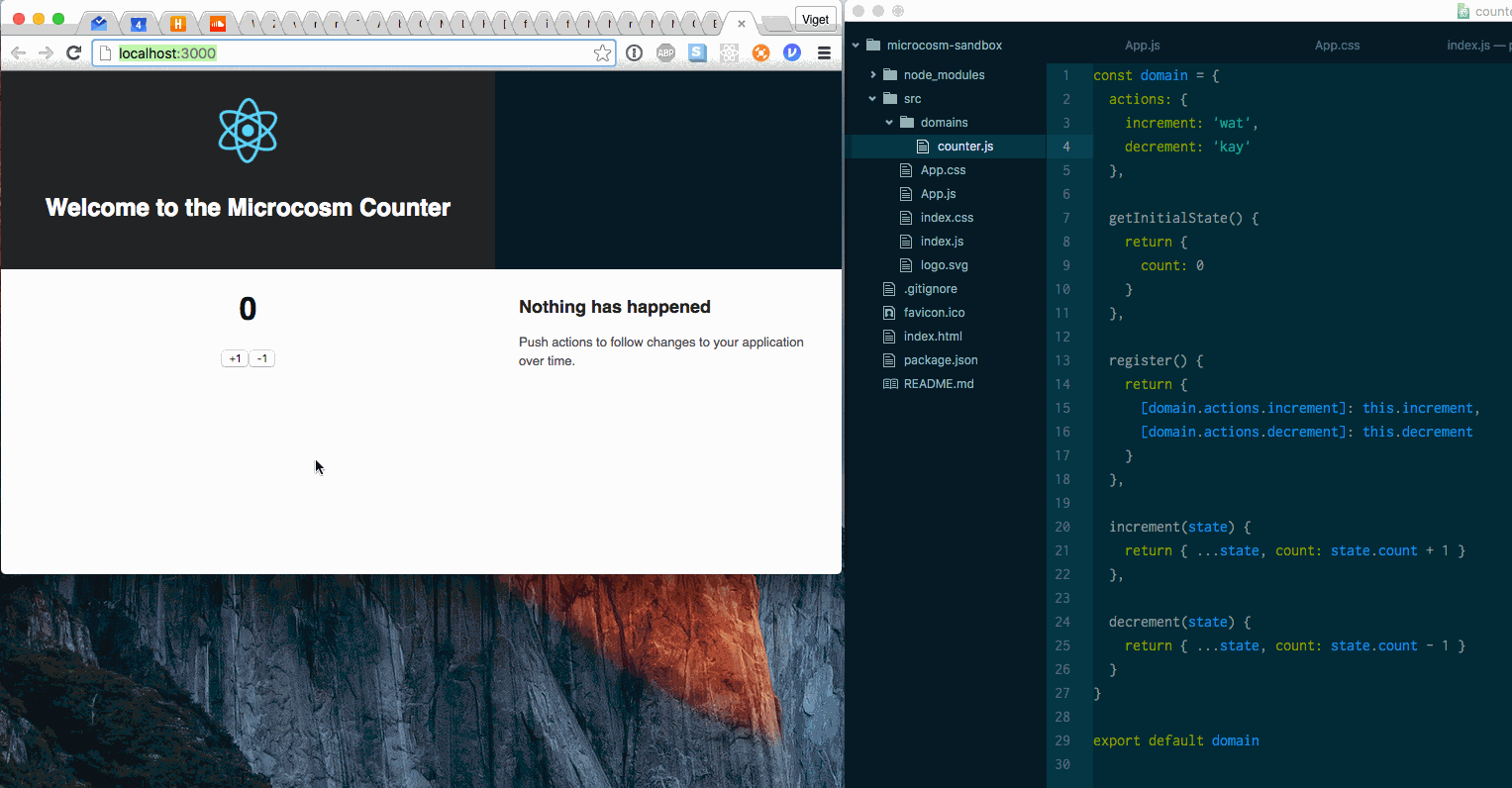Close the active browser tab
This screenshot has height=788, width=1512.
(x=742, y=24)
